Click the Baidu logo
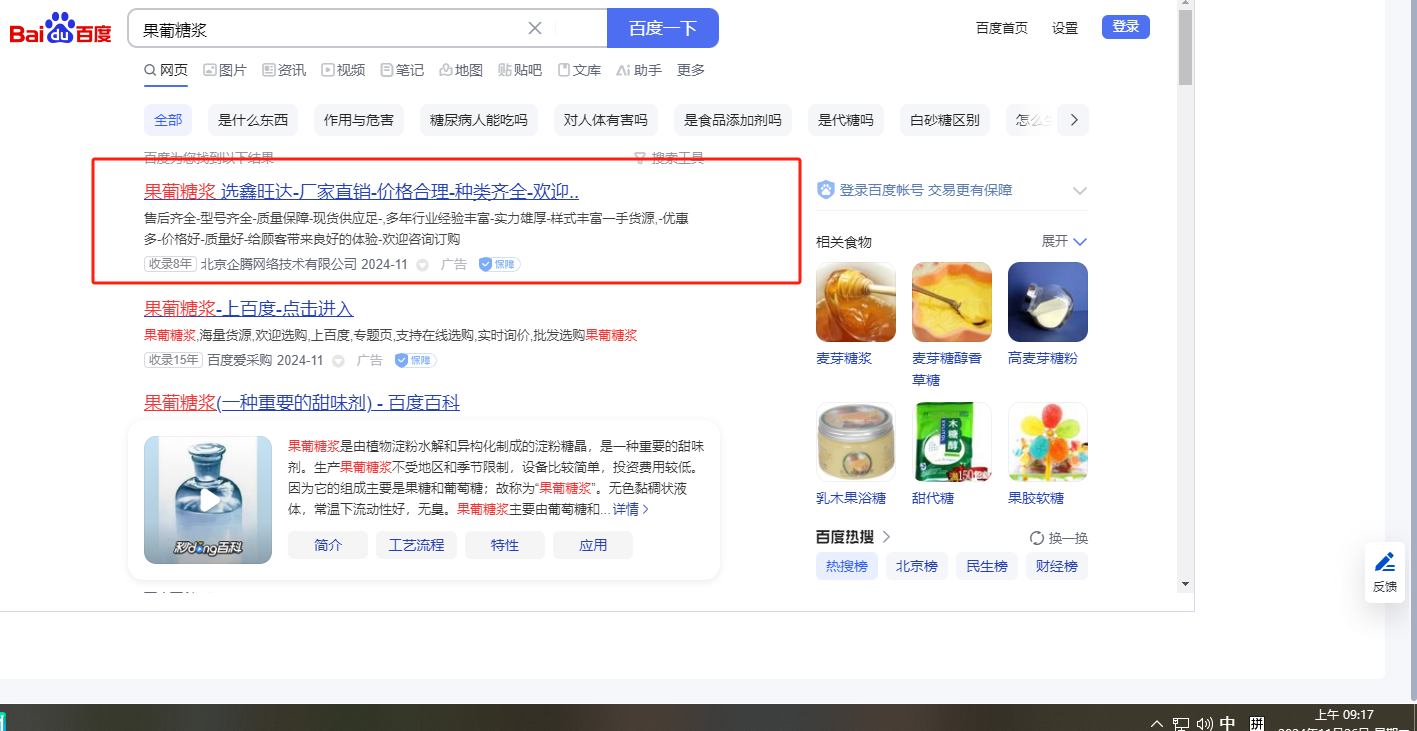1417x731 pixels. coord(61,28)
